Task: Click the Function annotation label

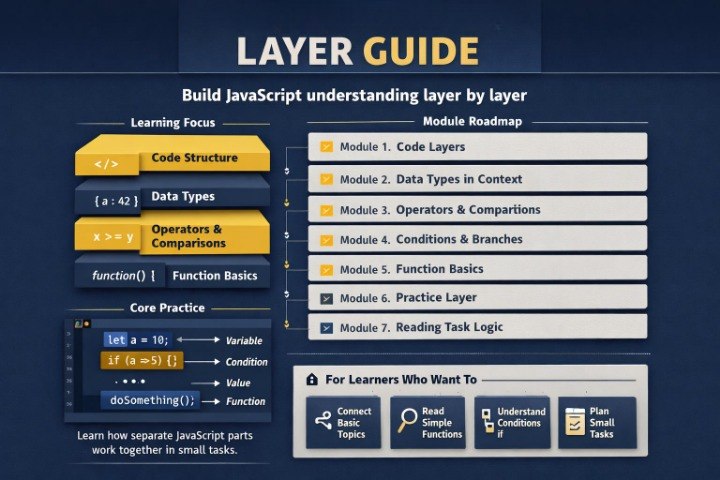Action: [x=245, y=401]
